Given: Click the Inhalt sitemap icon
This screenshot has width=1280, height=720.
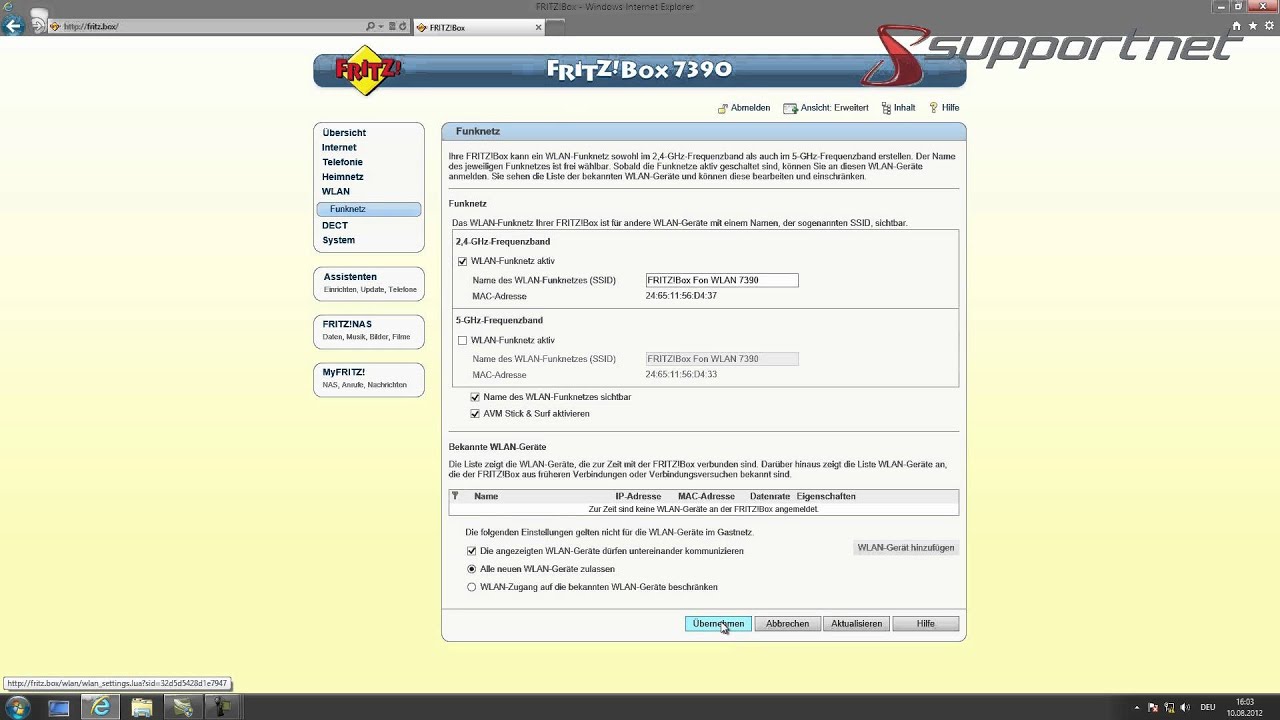Looking at the screenshot, I should [886, 108].
